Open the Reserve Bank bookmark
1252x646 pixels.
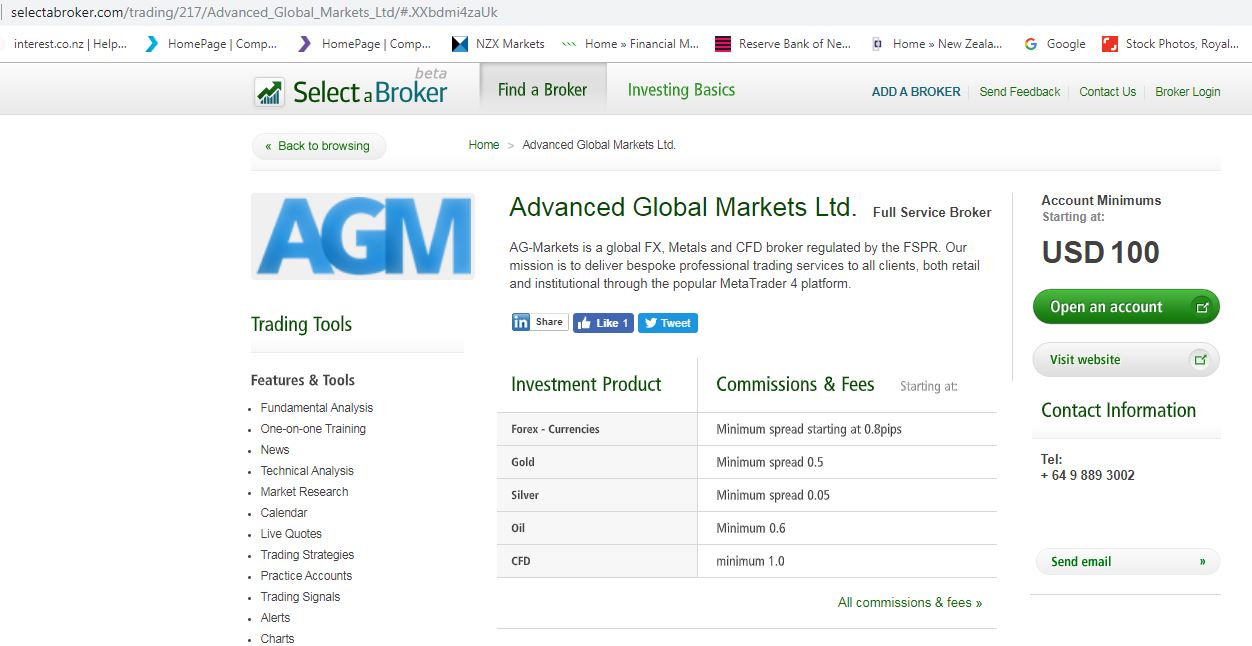click(x=784, y=44)
